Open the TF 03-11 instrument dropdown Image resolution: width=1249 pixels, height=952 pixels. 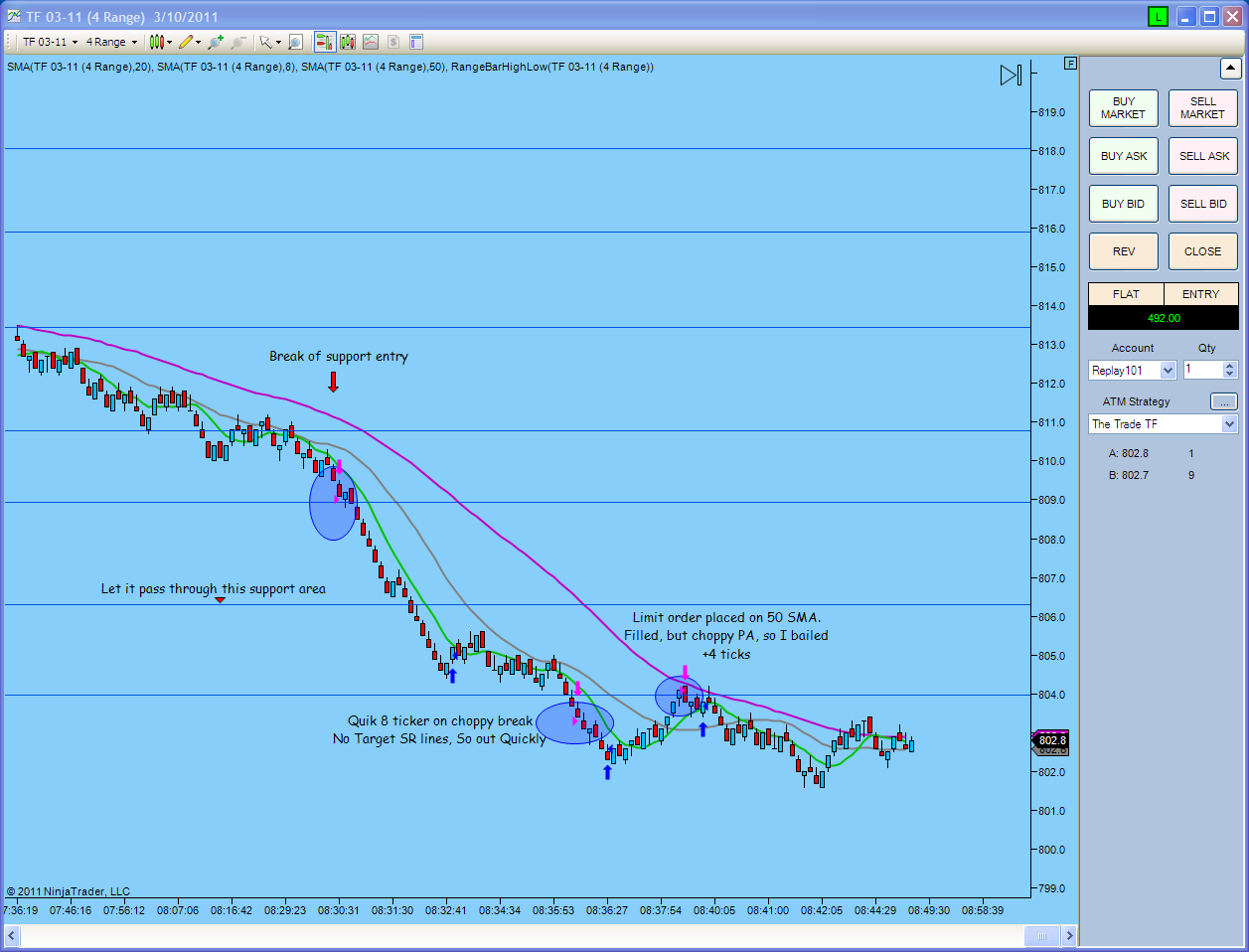(x=50, y=42)
